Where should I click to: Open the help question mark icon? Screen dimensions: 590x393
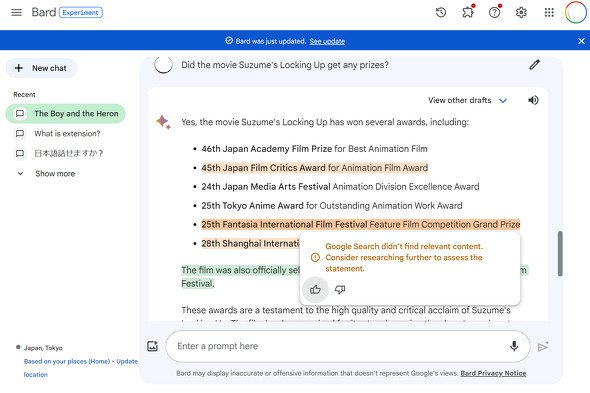click(x=495, y=12)
